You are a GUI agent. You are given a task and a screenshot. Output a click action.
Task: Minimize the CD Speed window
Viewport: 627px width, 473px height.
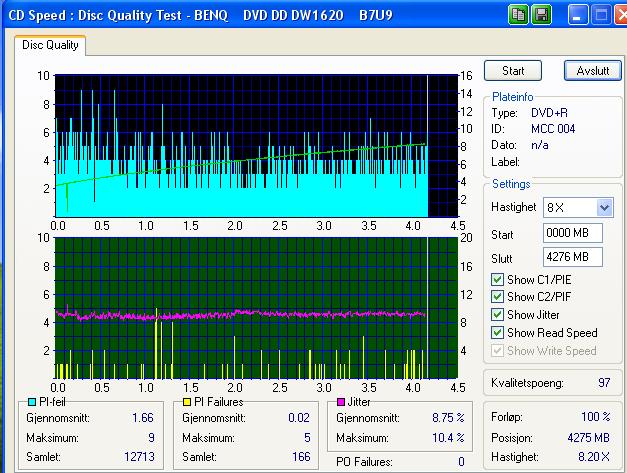(x=577, y=15)
